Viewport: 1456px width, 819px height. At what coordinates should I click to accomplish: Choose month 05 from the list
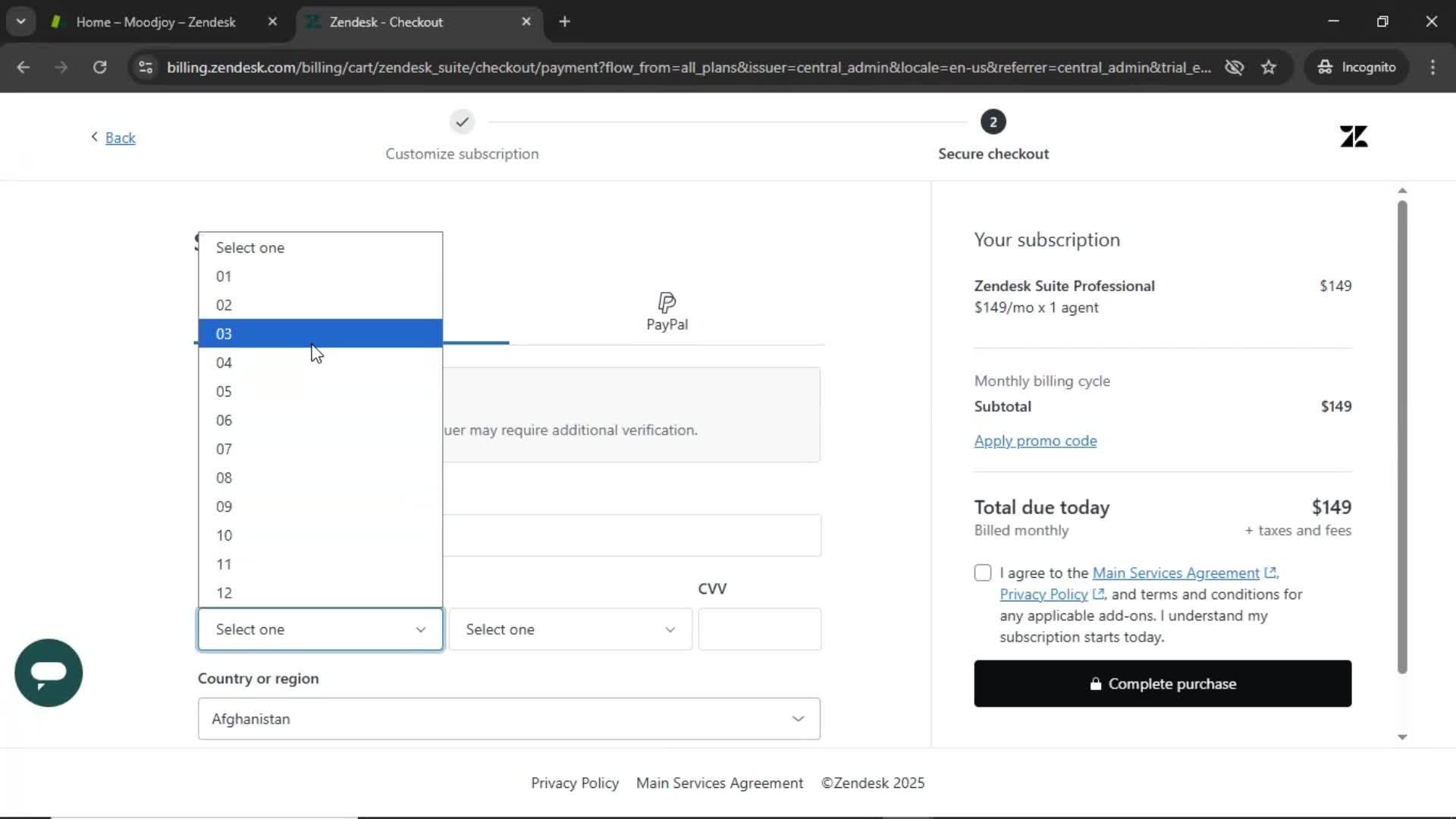pos(320,391)
